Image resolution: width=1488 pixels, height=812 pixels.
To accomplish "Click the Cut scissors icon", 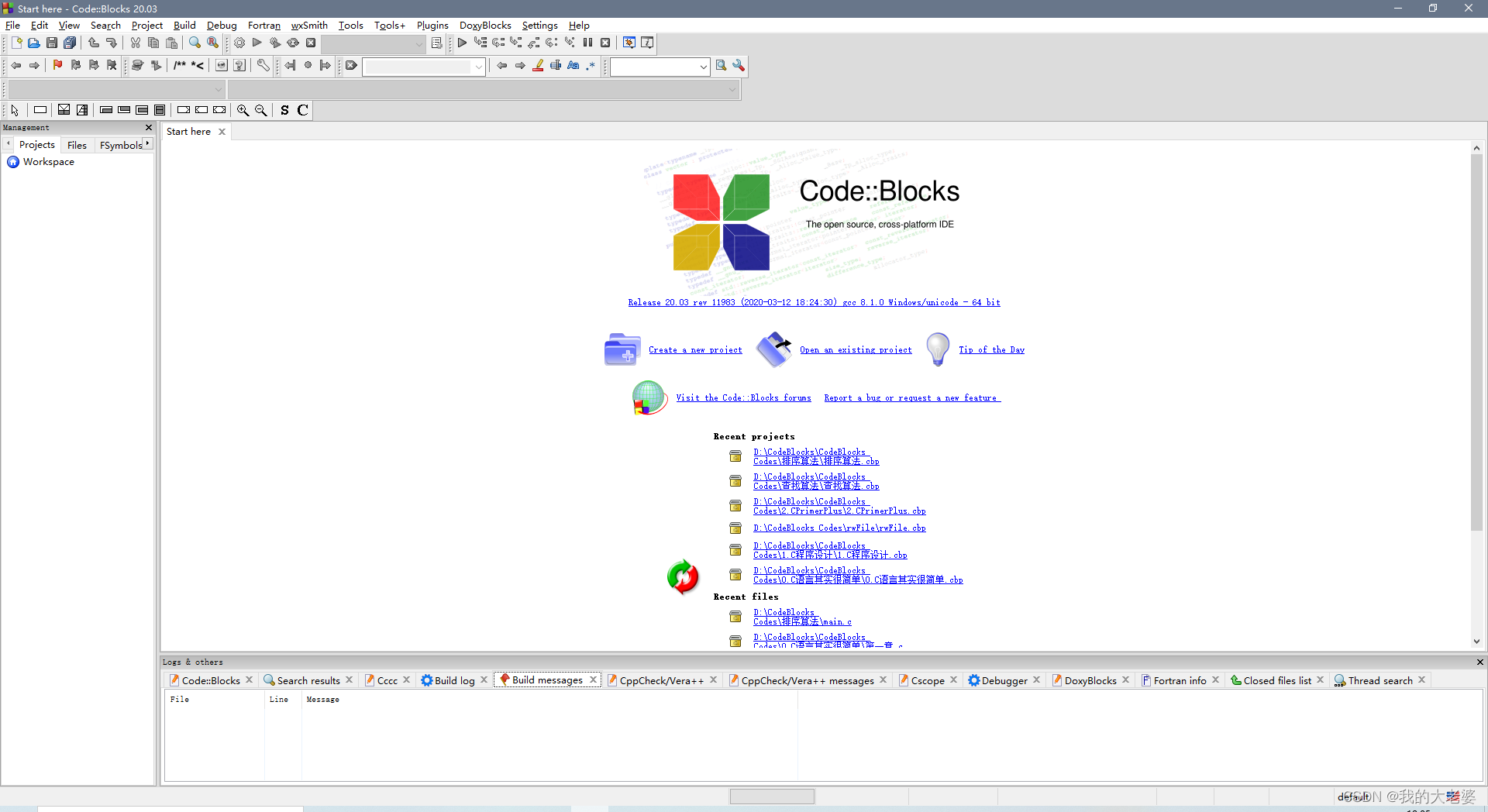I will coord(136,43).
